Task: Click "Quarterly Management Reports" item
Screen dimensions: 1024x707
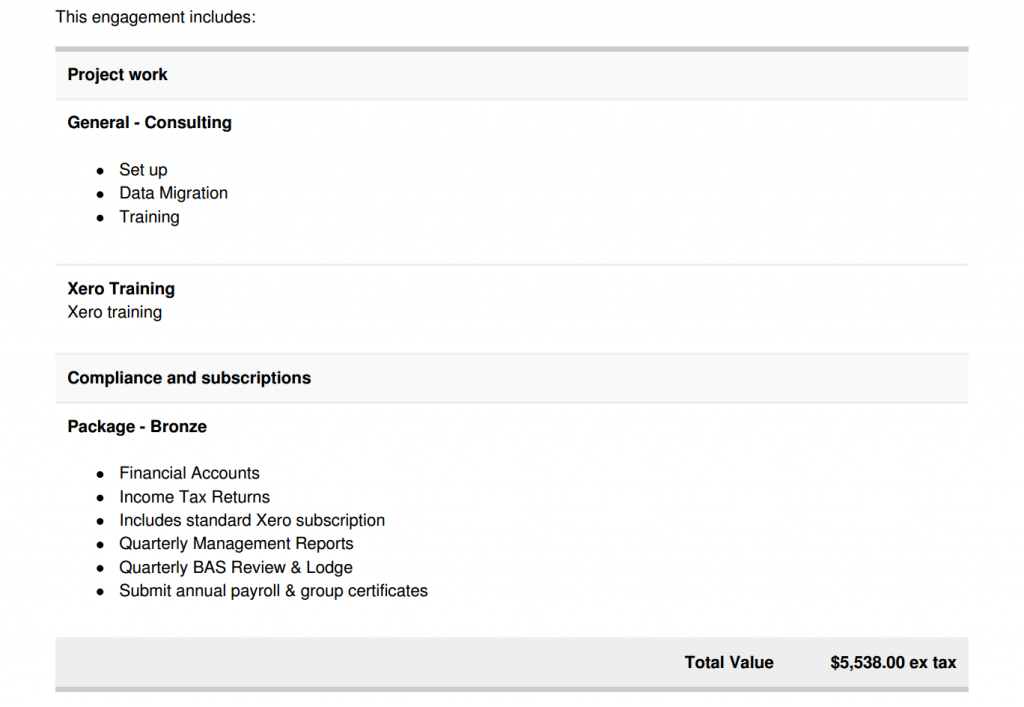Action: [x=236, y=544]
